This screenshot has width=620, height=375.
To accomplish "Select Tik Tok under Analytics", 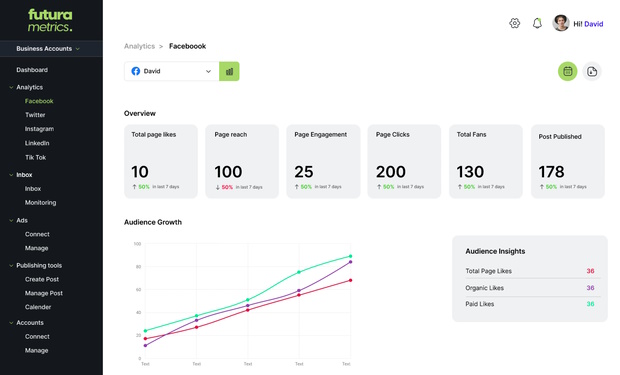I will click(36, 157).
